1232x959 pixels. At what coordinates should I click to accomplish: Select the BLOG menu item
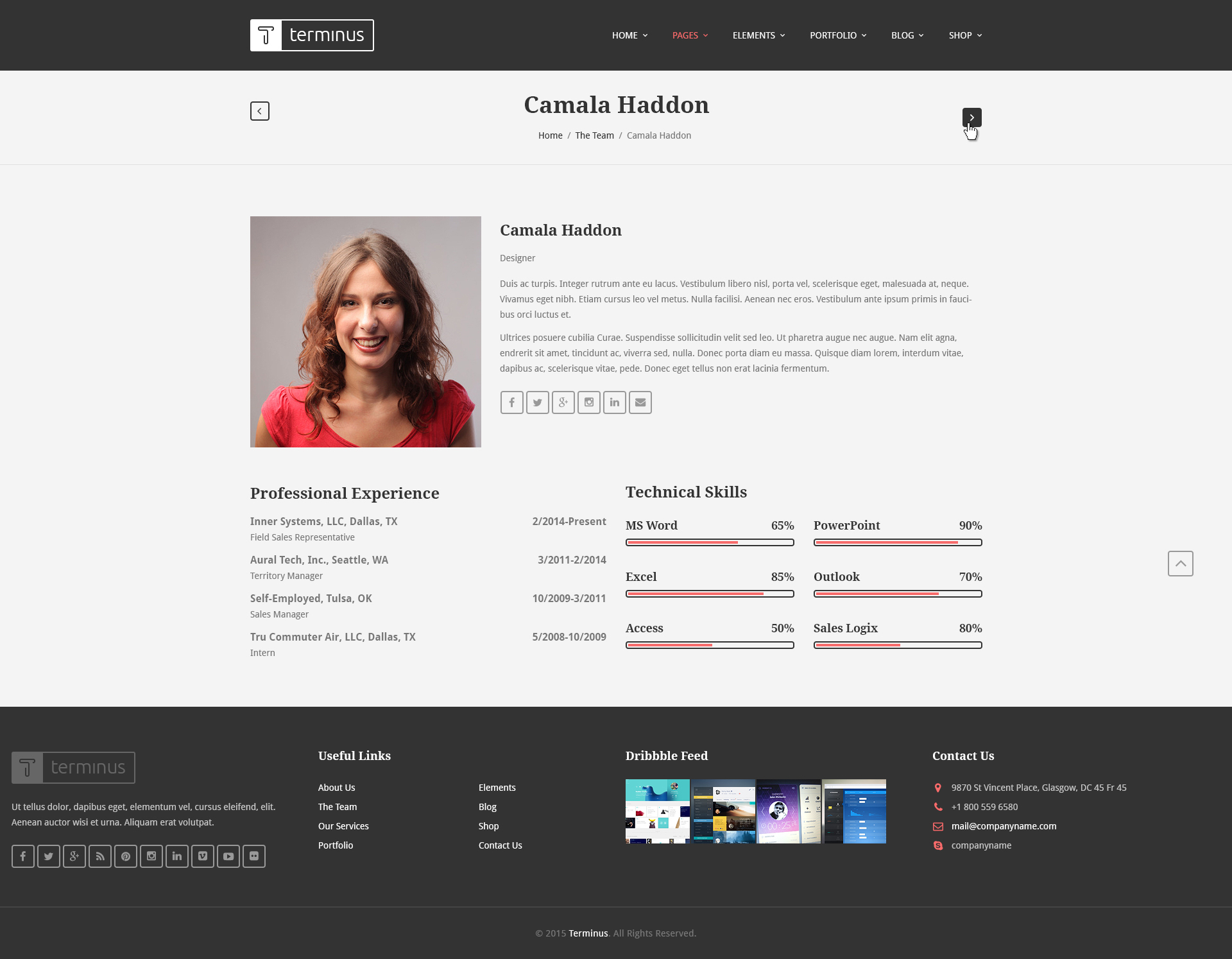coord(907,35)
